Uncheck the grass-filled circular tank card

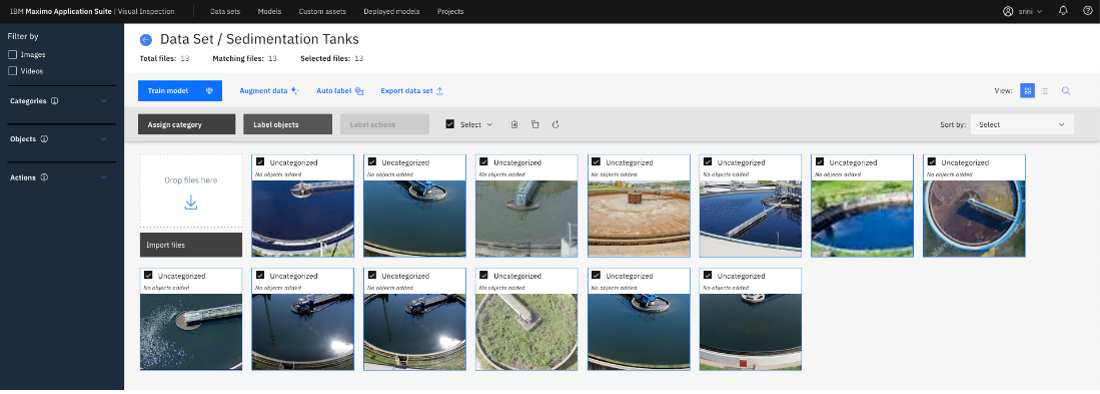[484, 276]
